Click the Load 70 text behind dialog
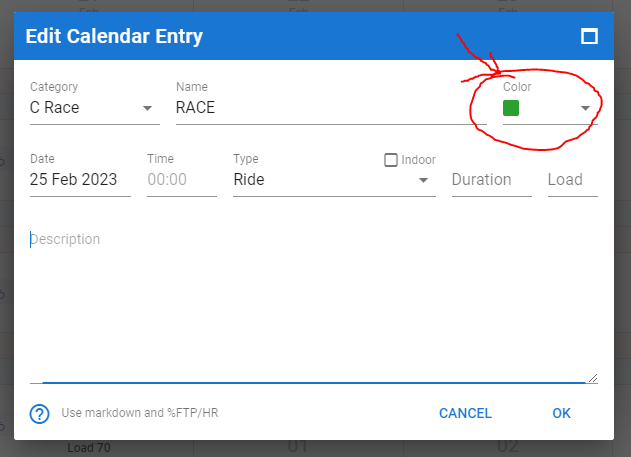The width and height of the screenshot is (631, 457). click(x=89, y=447)
